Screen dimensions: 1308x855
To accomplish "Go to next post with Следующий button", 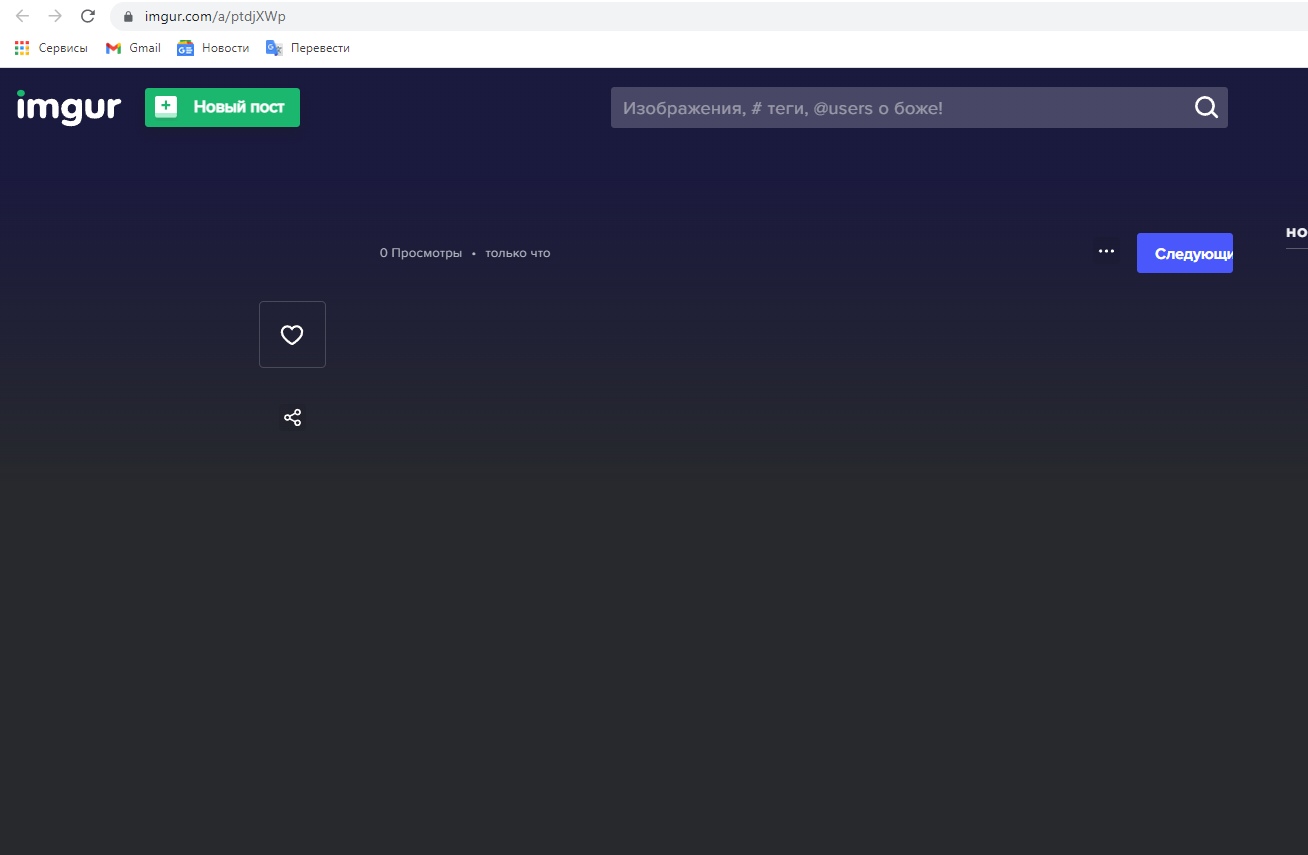I will (1185, 253).
